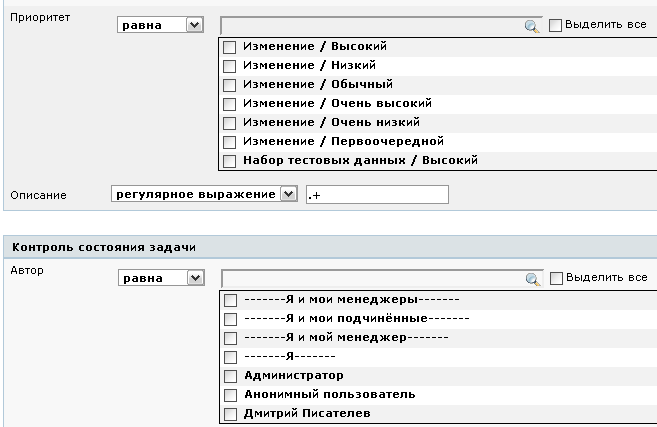The image size is (657, 427).
Task: Tick the 'Я и мои менеджеры' option
Action: tap(230, 300)
